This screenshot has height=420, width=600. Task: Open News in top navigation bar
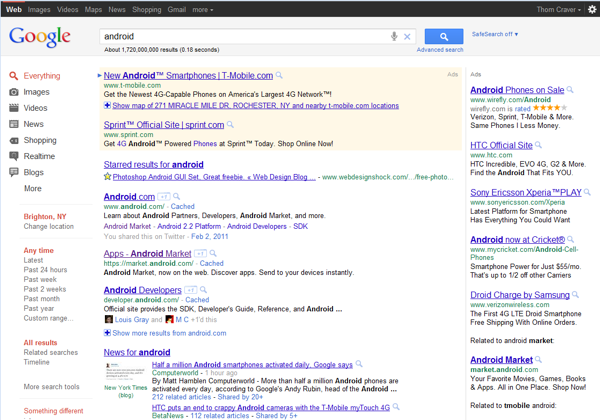pyautogui.click(x=117, y=10)
